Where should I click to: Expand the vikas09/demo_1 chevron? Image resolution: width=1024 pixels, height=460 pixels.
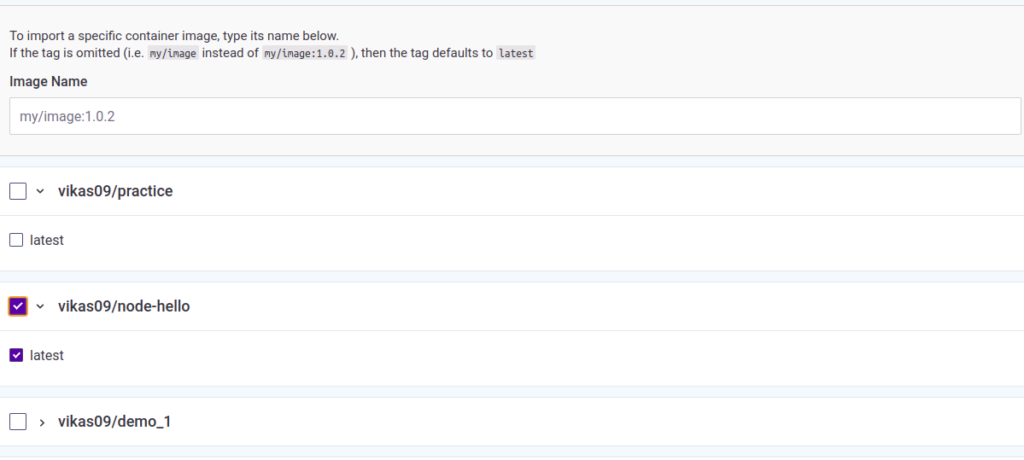(x=41, y=422)
